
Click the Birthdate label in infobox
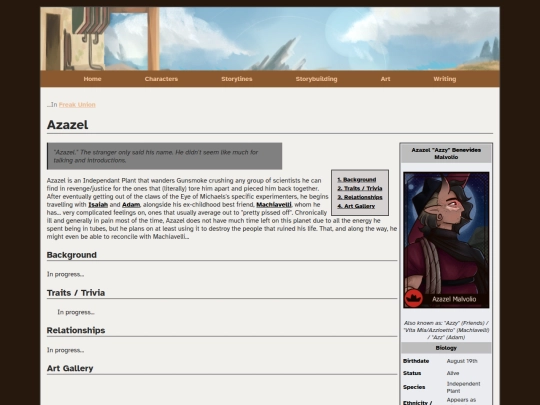coord(416,361)
